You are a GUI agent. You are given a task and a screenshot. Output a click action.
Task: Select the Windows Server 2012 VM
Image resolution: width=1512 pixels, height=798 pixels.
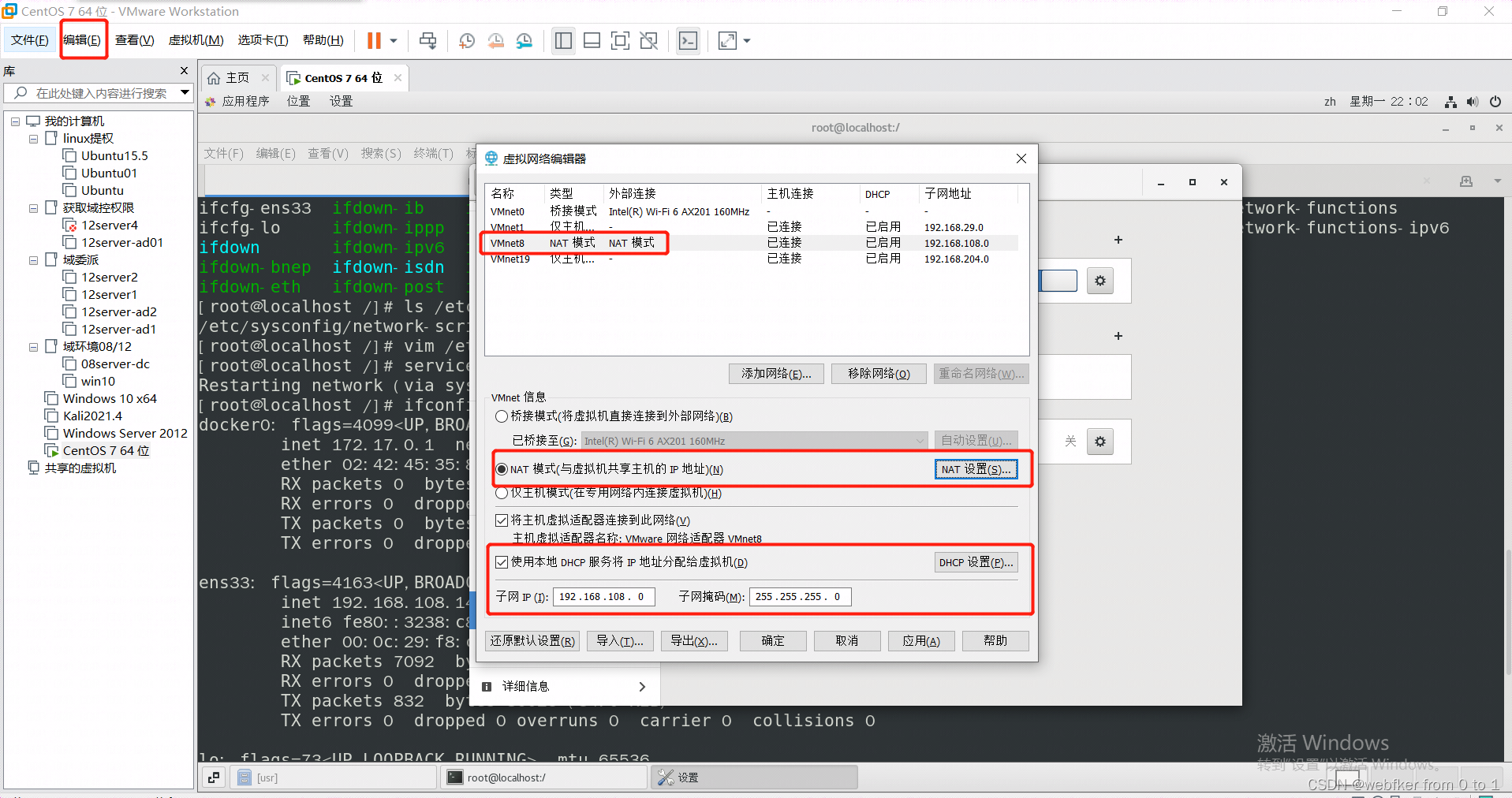[125, 433]
